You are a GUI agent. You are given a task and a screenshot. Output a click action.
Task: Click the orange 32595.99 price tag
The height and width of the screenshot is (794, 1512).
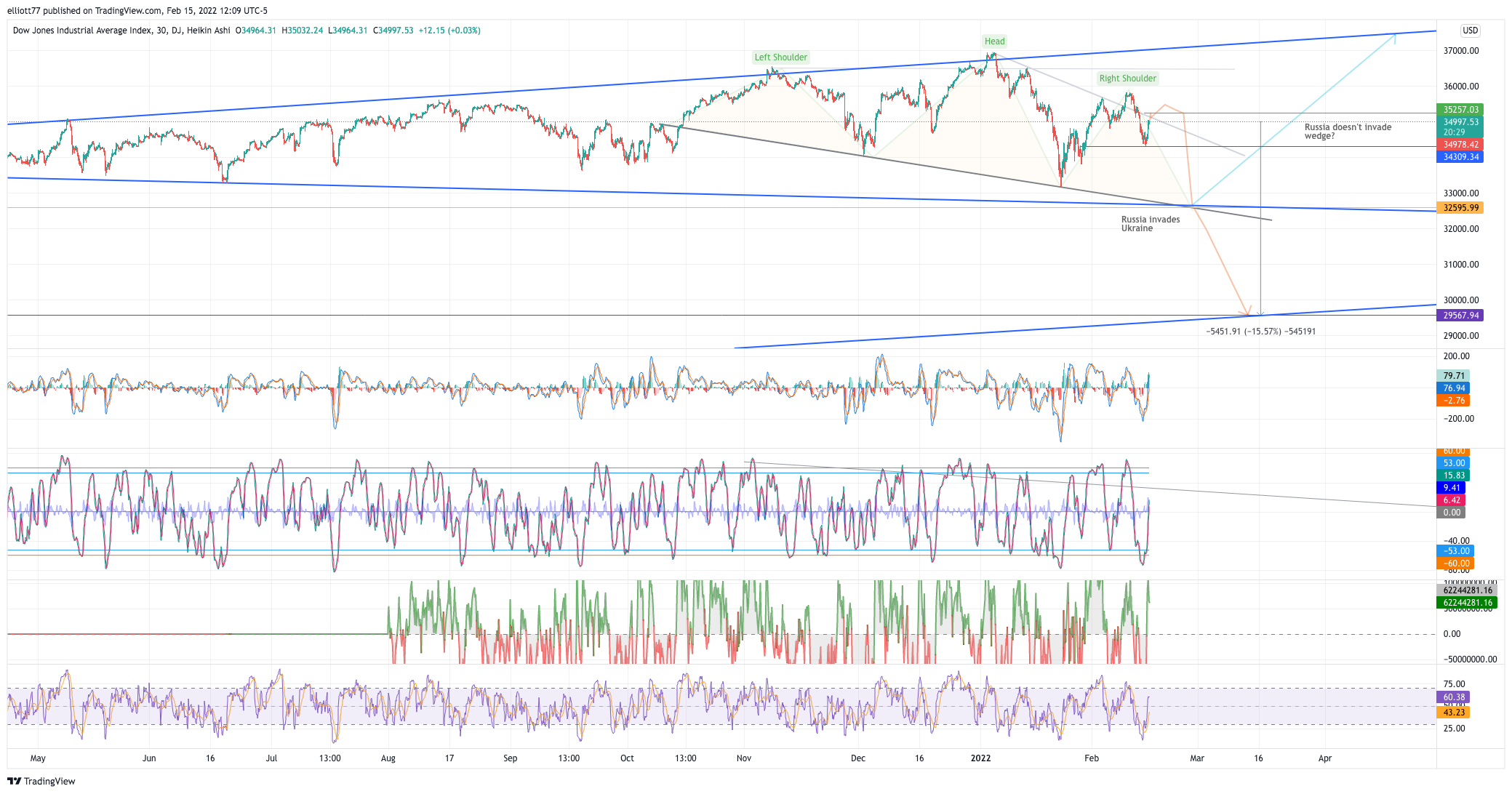pos(1460,208)
